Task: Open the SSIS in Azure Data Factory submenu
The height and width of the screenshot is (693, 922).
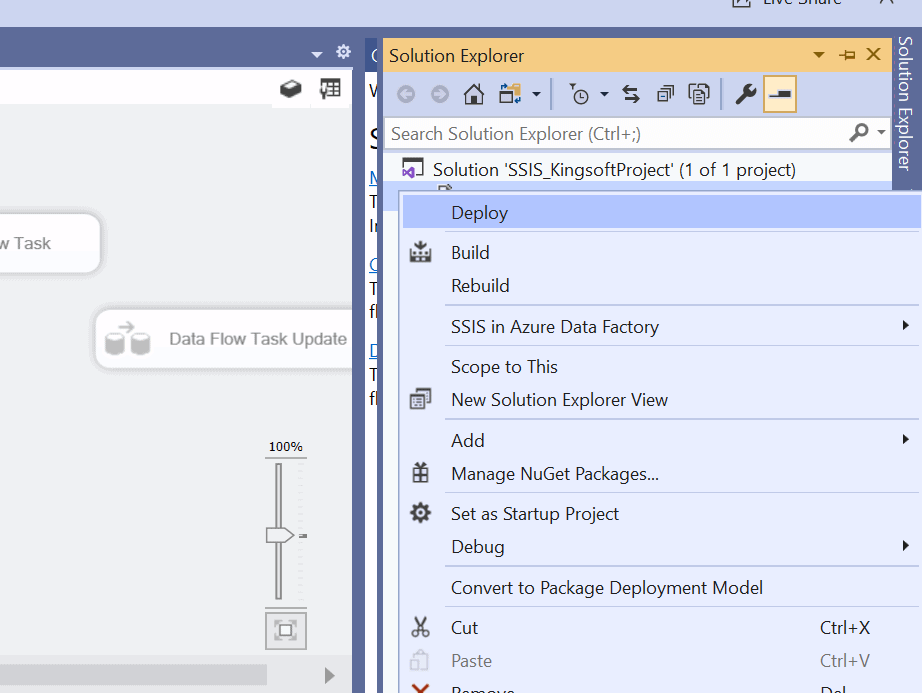Action: click(662, 326)
